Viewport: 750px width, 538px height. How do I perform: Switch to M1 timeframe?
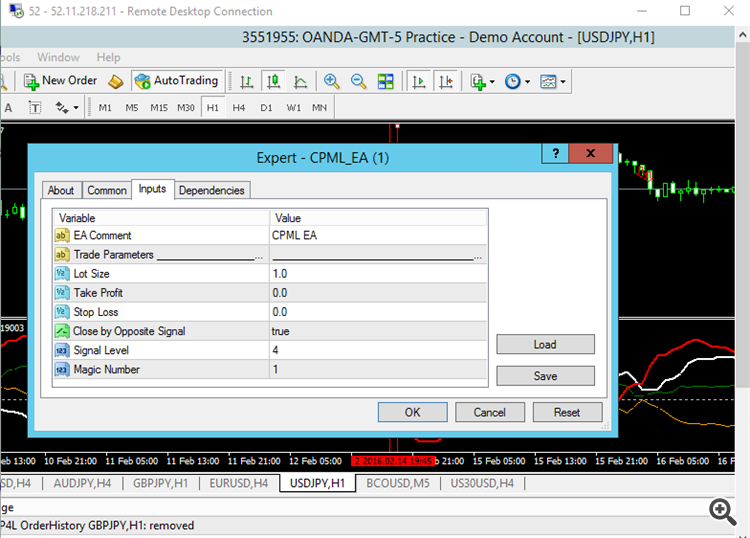(105, 108)
